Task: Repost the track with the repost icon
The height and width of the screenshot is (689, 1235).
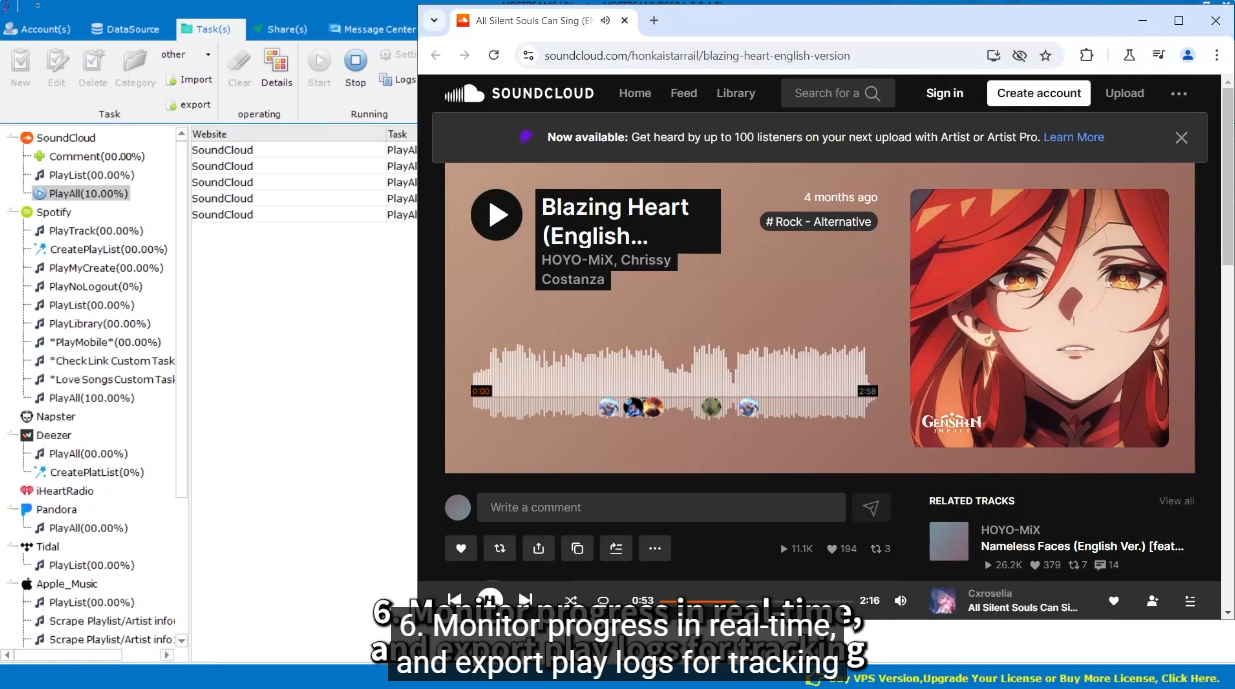Action: pos(500,548)
